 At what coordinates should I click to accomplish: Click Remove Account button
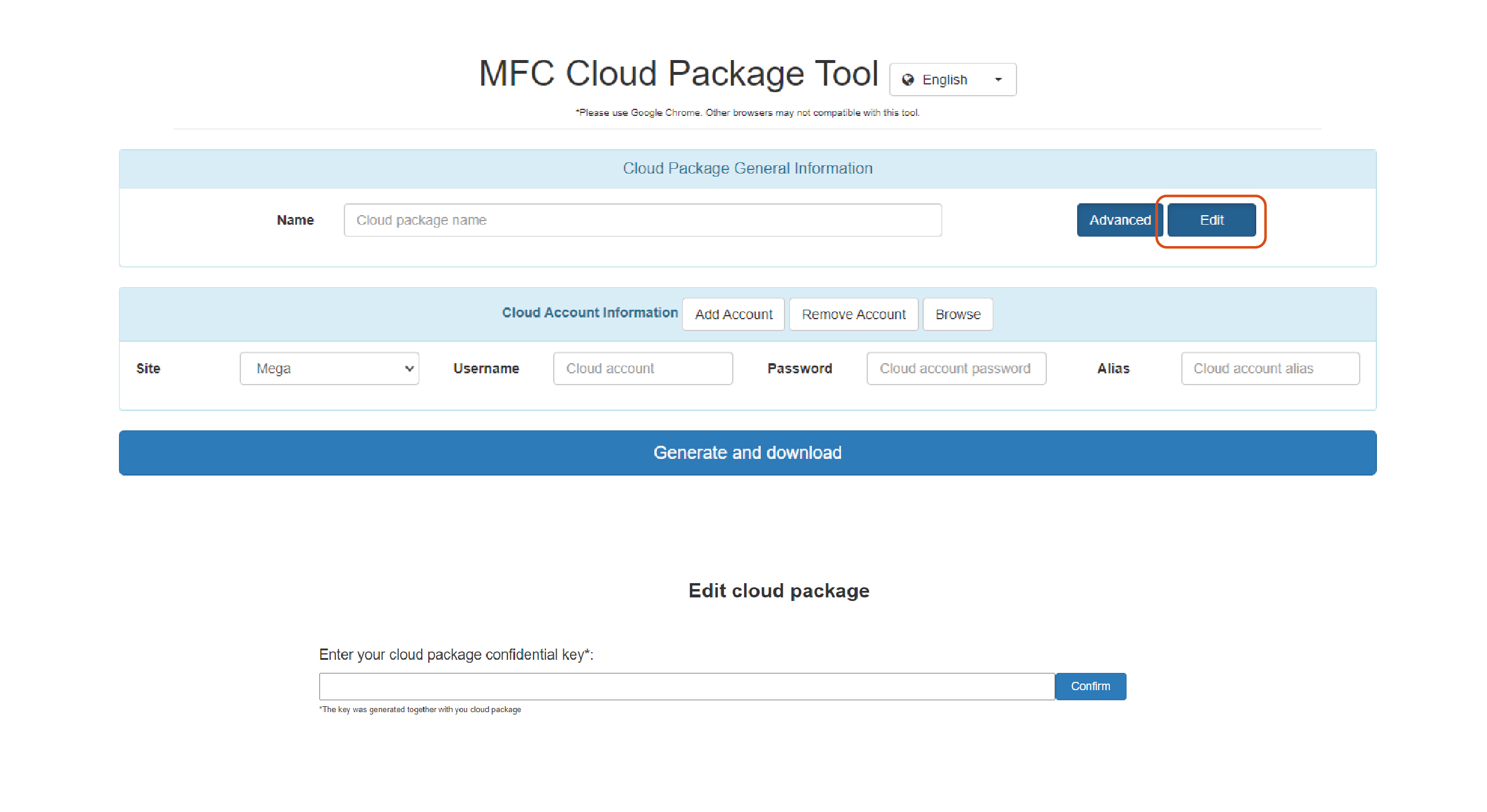tap(854, 314)
